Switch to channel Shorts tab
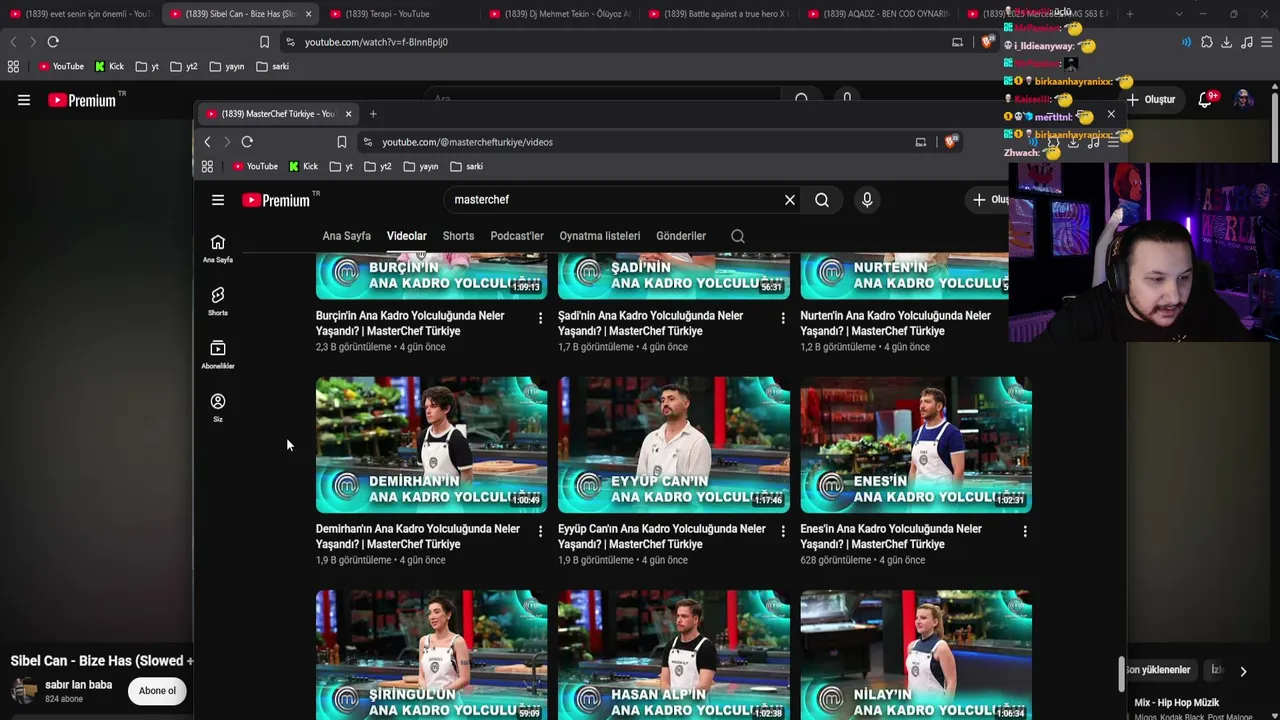1280x720 pixels. point(458,236)
